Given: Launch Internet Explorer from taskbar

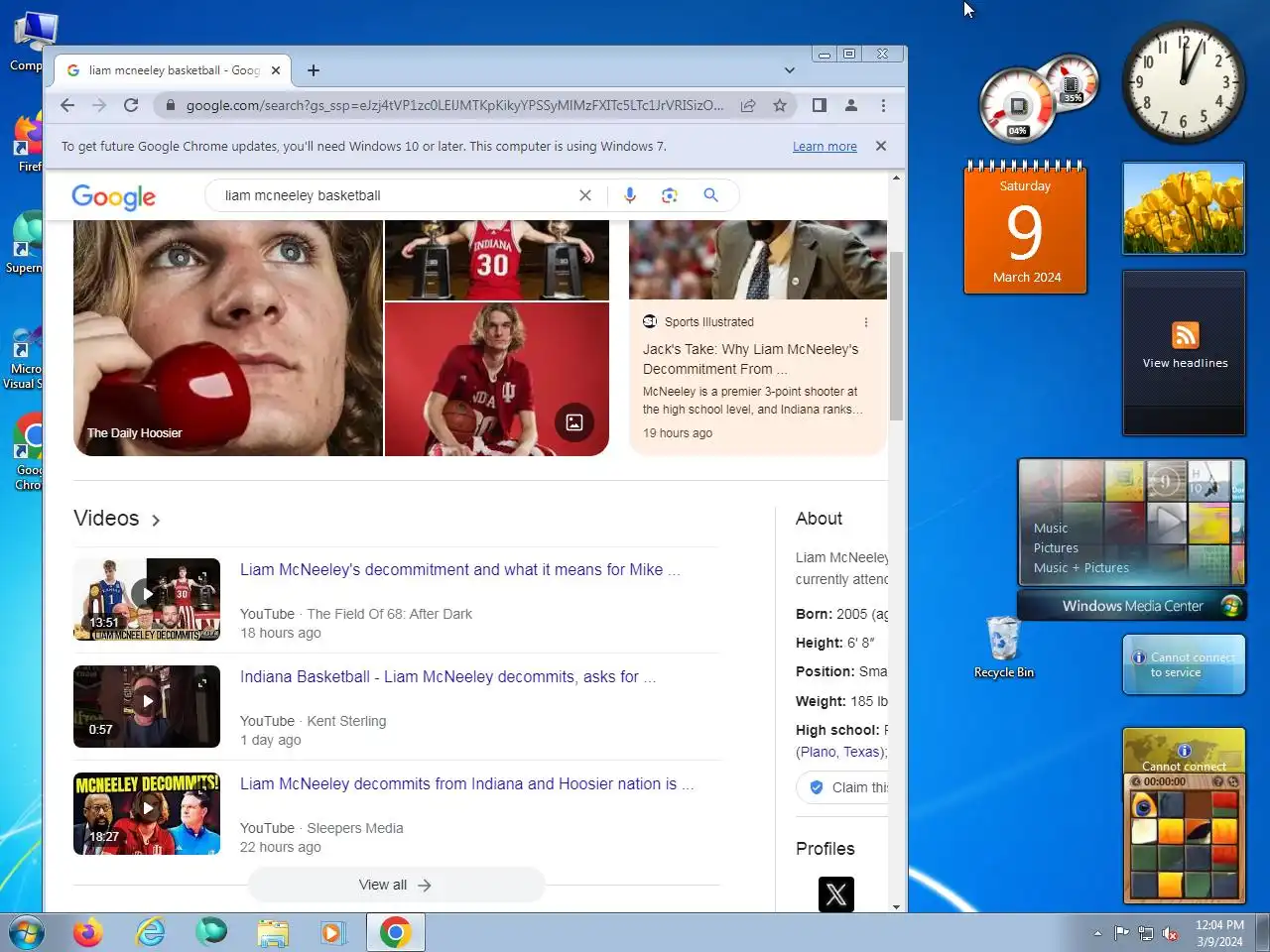Looking at the screenshot, I should (x=150, y=933).
